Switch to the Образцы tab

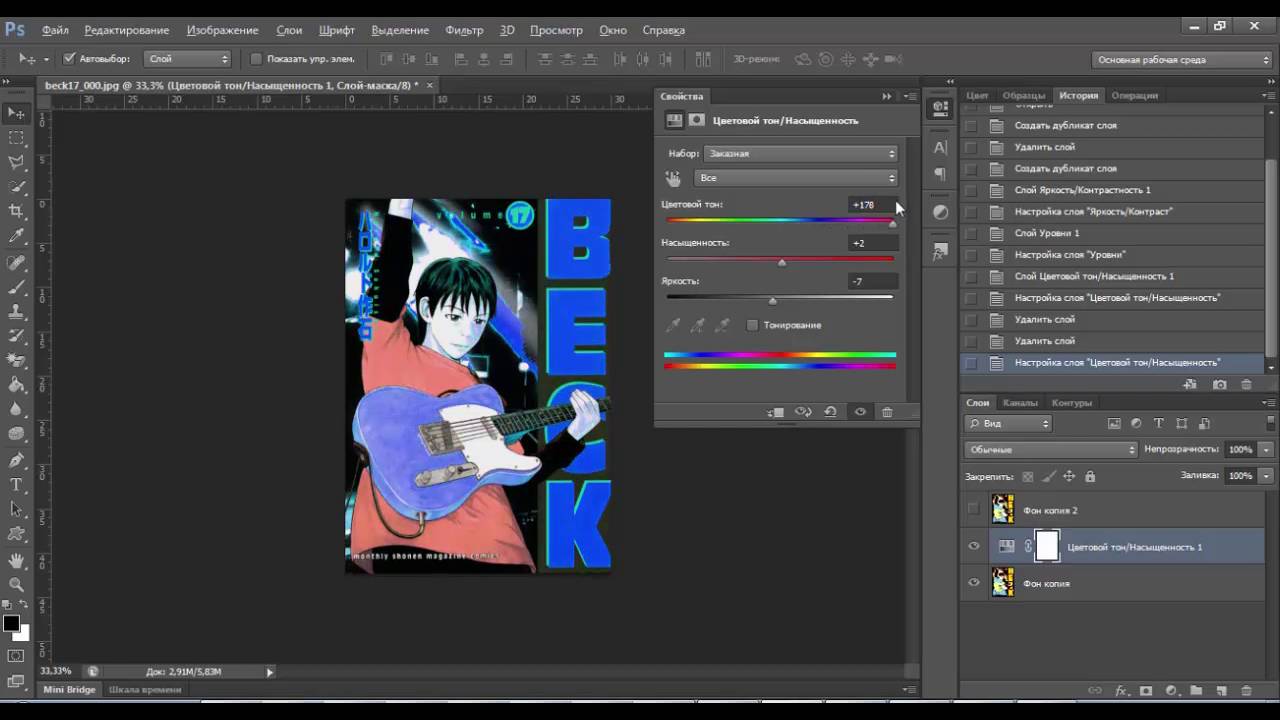[1023, 96]
